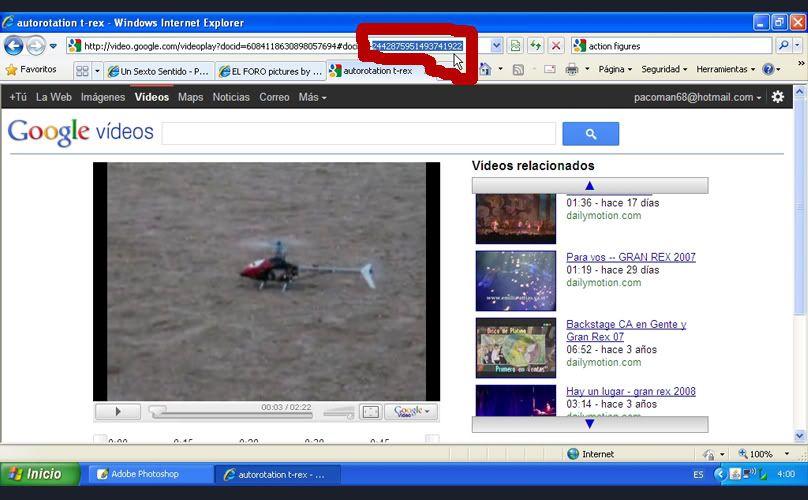Click the blue search magnifier button
Screen dimensions: 808x500
click(591, 134)
